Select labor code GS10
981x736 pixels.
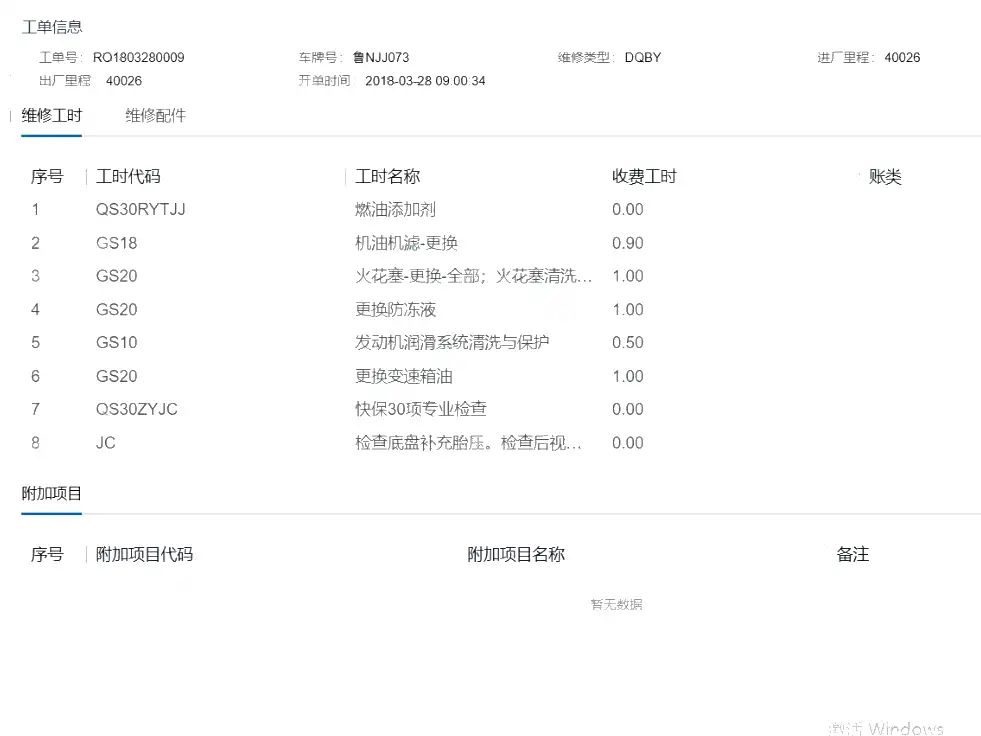point(116,342)
